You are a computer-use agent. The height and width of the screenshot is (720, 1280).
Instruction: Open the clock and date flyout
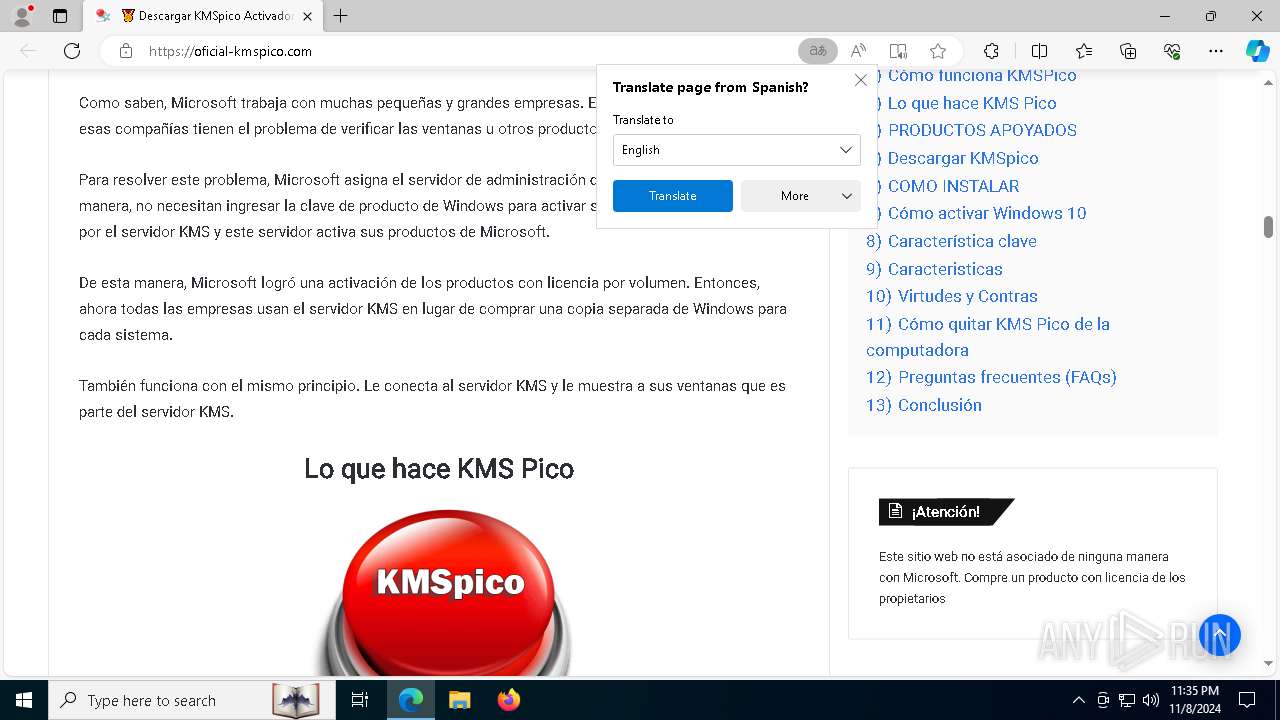[1194, 700]
